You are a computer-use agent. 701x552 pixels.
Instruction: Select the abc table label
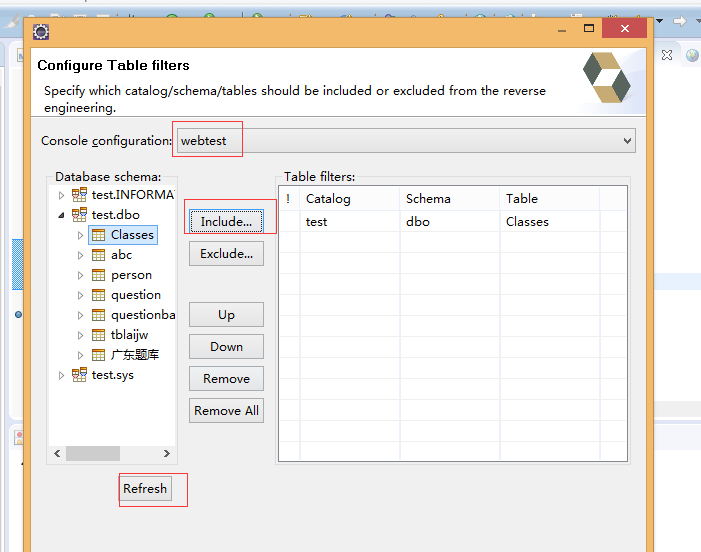click(122, 255)
